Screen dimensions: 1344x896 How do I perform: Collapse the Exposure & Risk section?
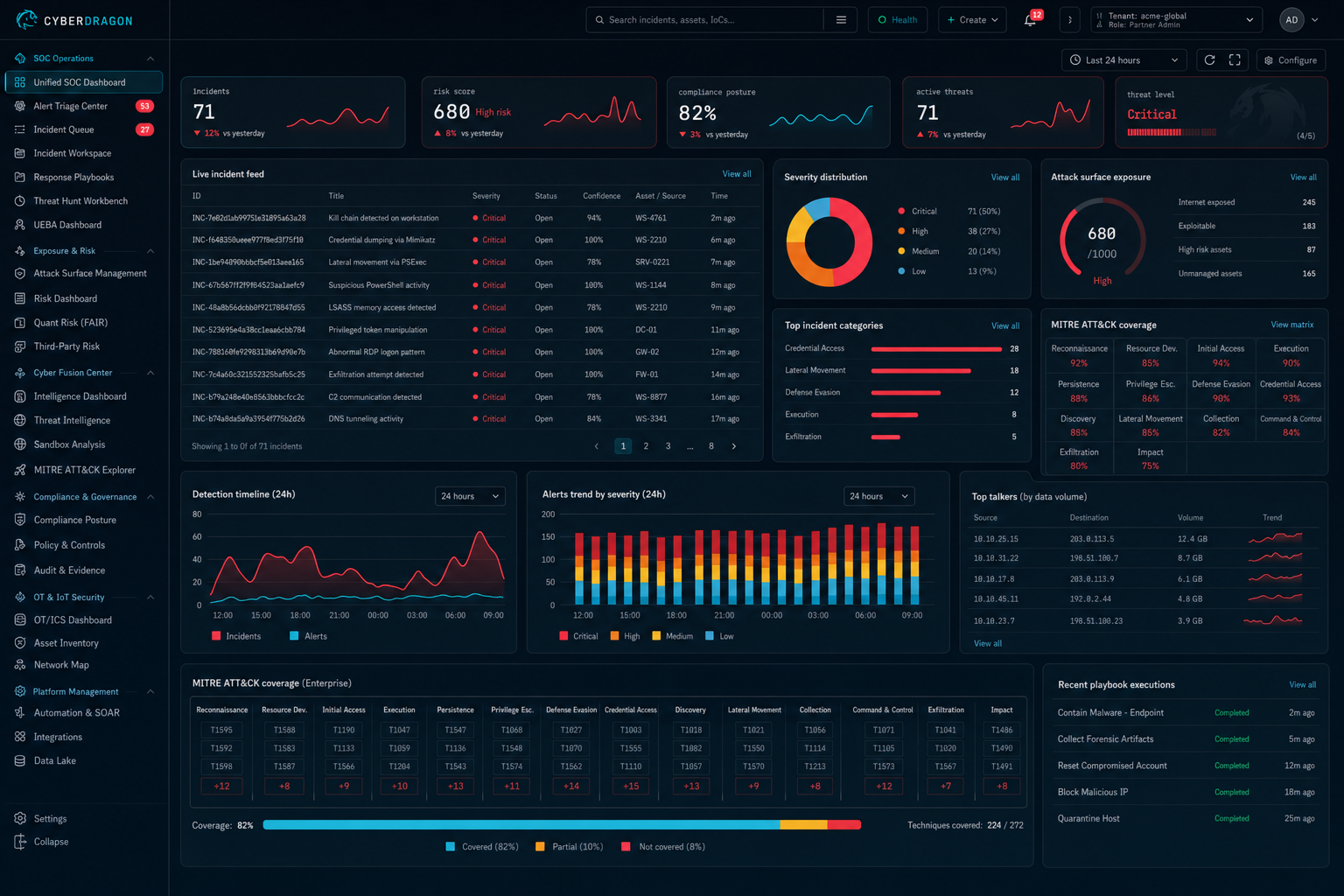pyautogui.click(x=150, y=251)
